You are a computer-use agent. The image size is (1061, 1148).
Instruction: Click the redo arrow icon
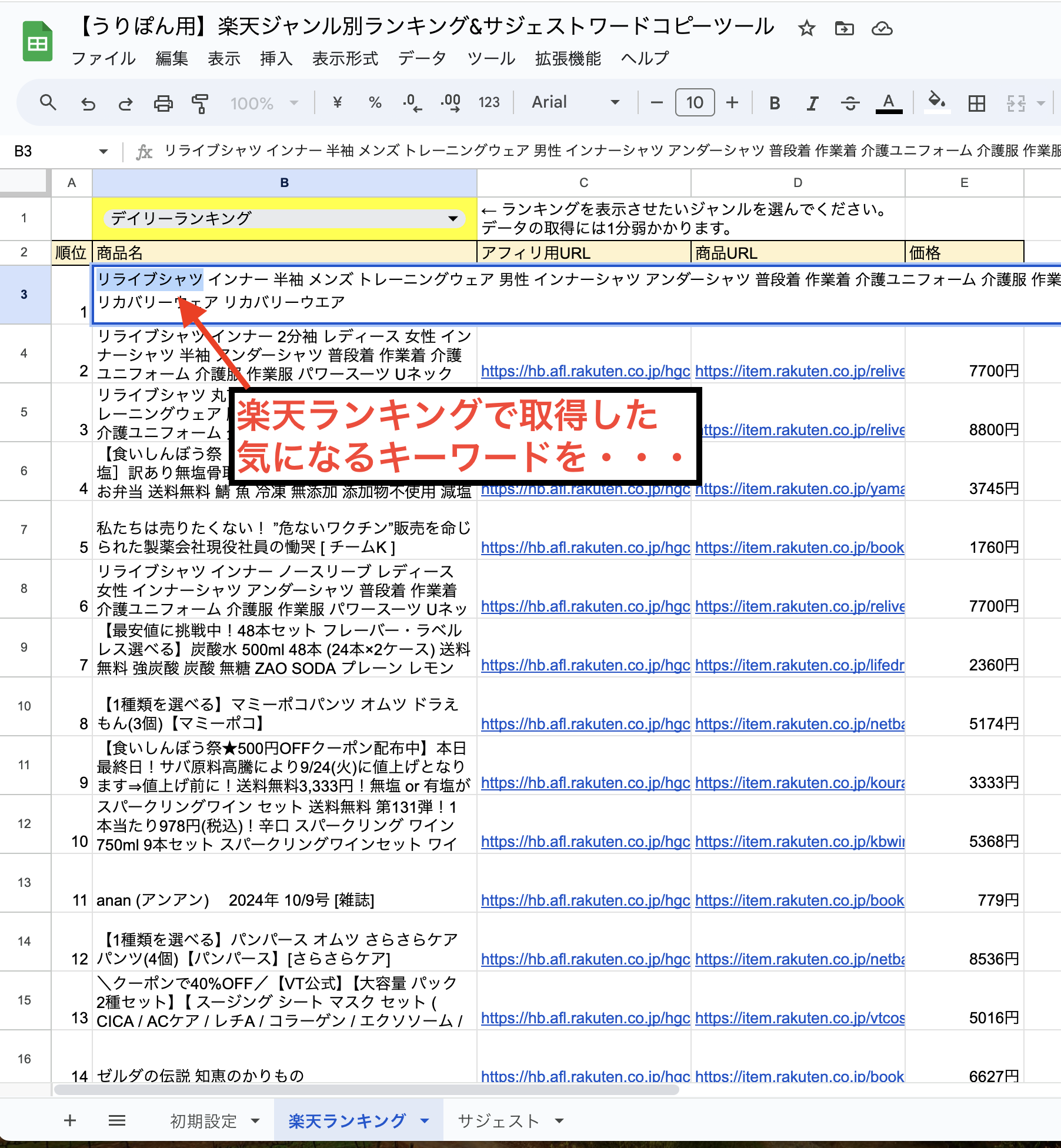[x=125, y=104]
